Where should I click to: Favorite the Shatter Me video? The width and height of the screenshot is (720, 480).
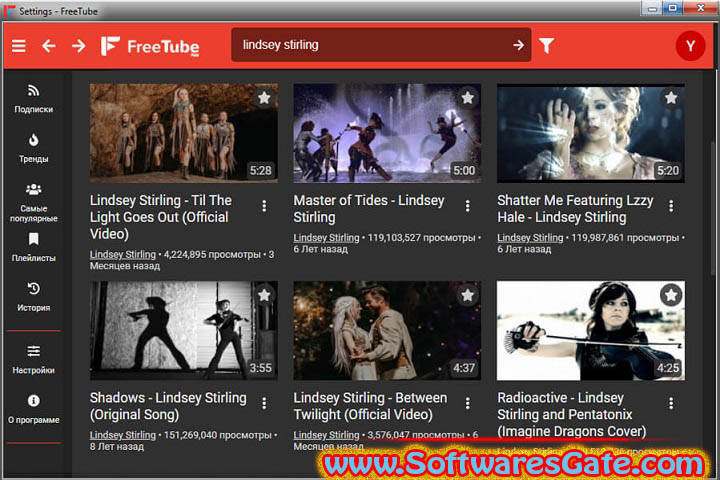tap(671, 97)
